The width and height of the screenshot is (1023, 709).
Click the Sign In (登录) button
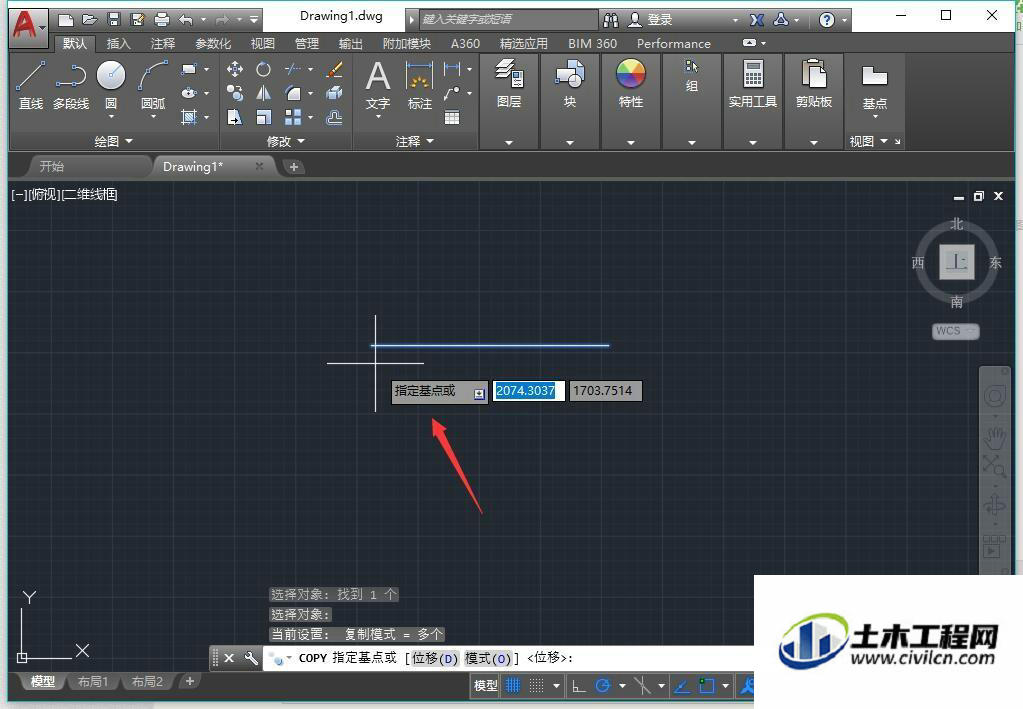[651, 20]
